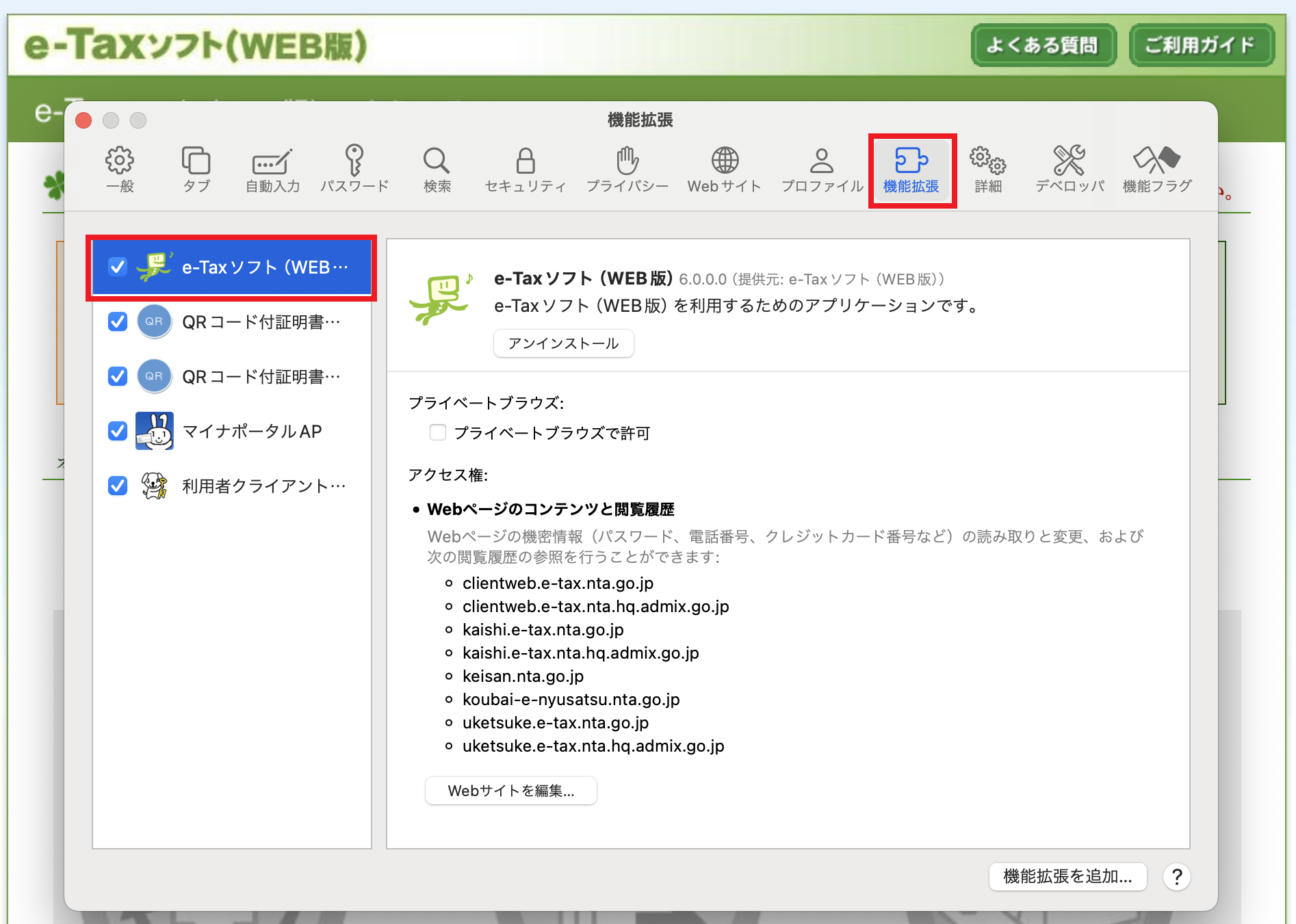The width and height of the screenshot is (1296, 924).
Task: Toggle the 利用者クライアント extension checkbox
Action: point(118,486)
